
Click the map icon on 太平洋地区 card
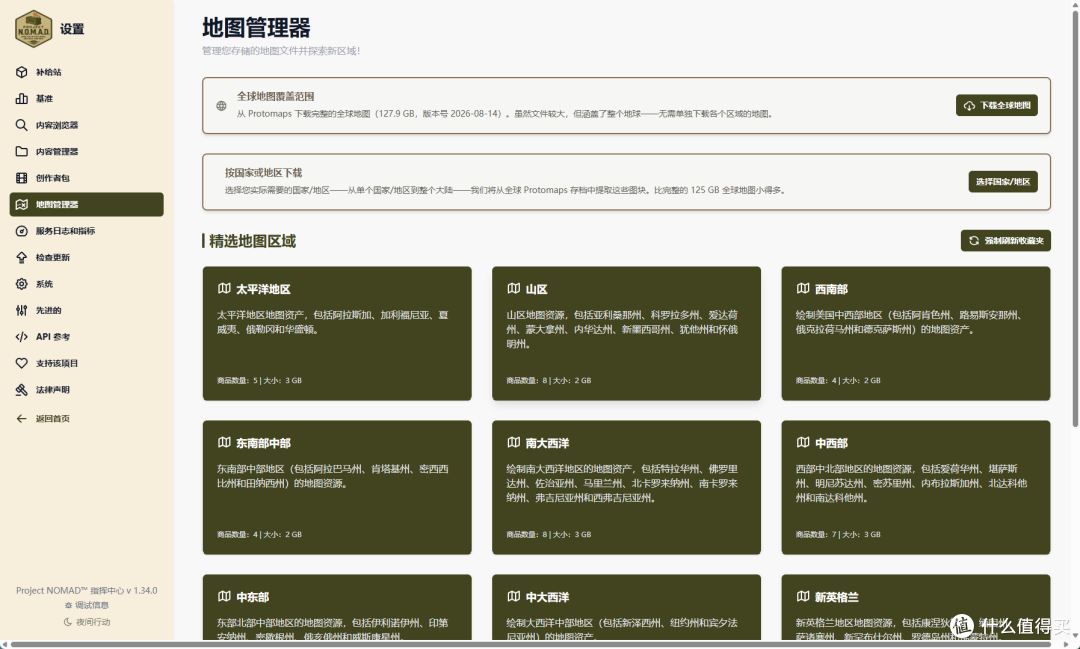(x=224, y=289)
